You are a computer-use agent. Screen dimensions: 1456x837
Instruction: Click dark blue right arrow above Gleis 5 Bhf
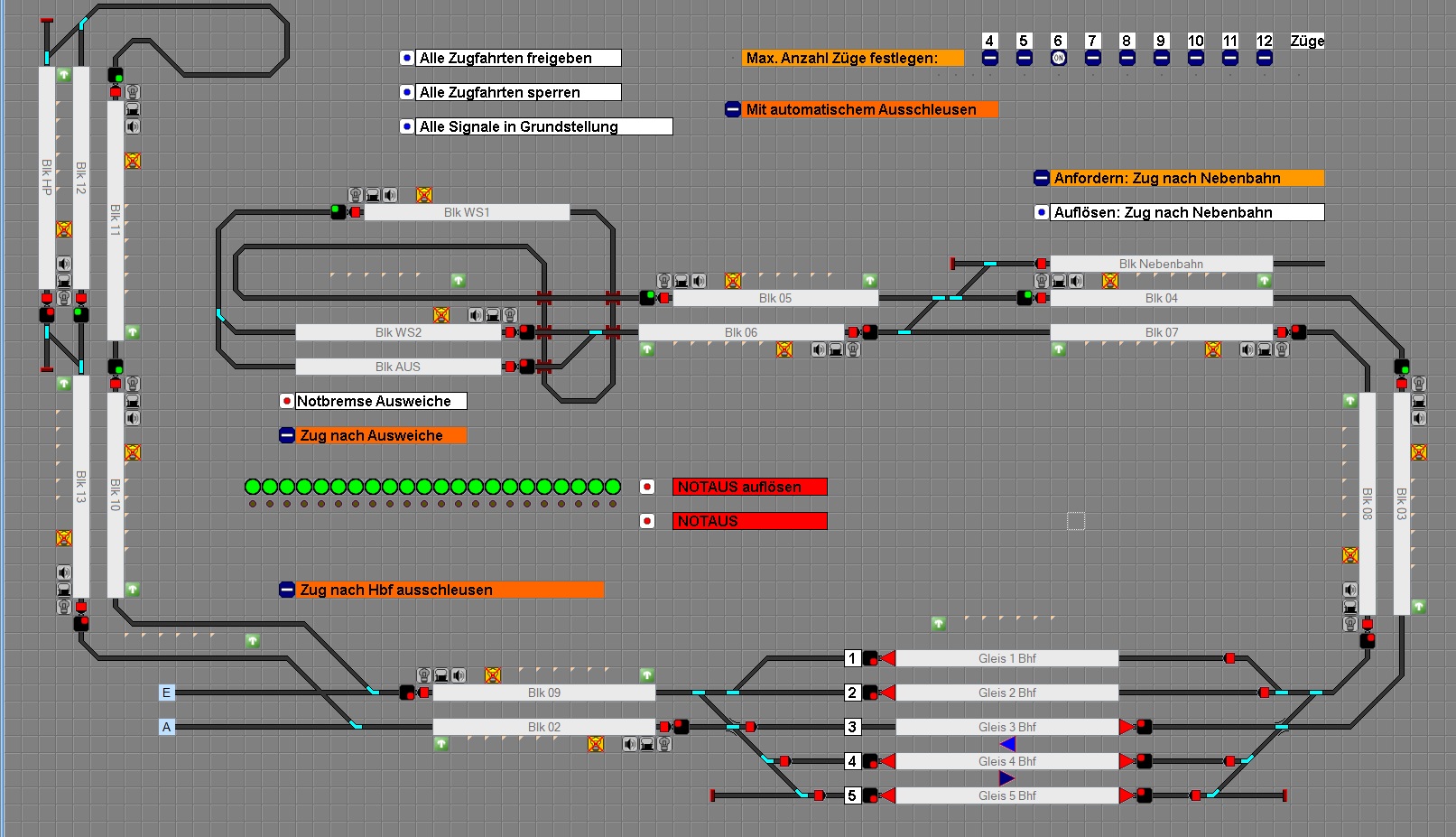click(x=1007, y=778)
